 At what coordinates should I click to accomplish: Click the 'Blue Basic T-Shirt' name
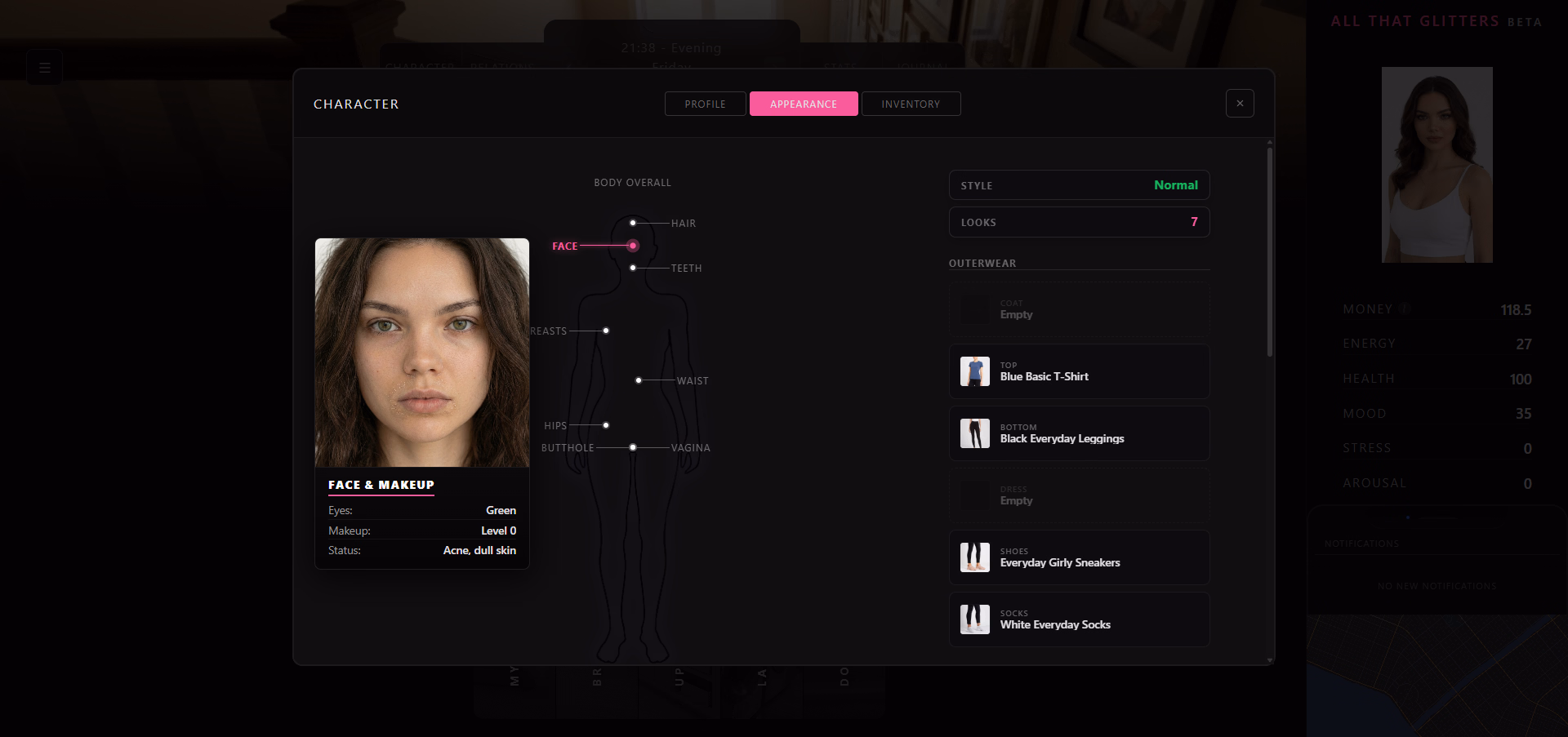coord(1045,376)
